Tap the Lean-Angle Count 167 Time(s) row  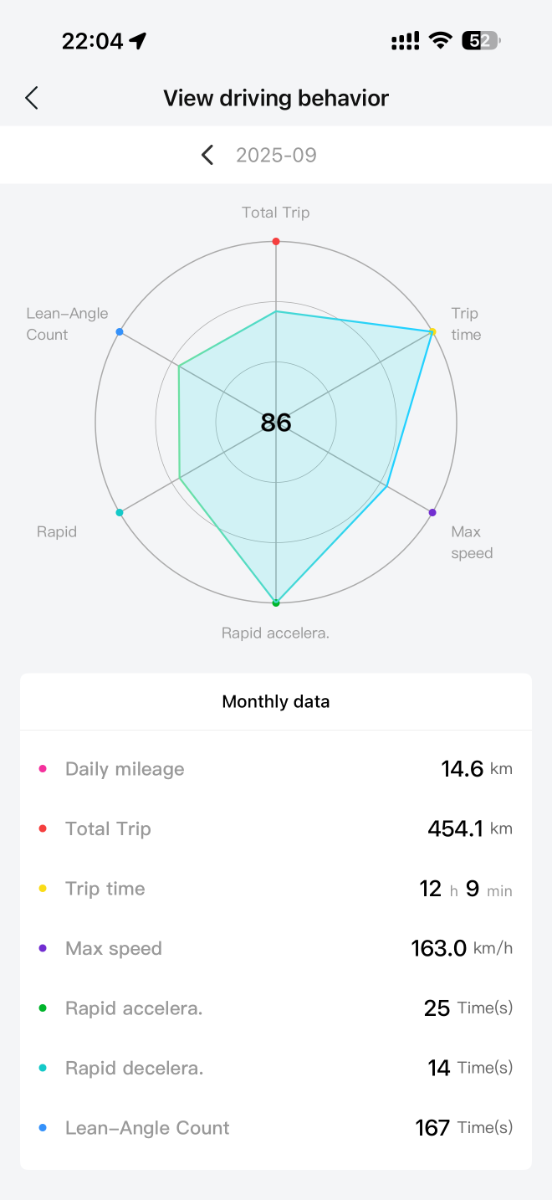pyautogui.click(x=276, y=1128)
